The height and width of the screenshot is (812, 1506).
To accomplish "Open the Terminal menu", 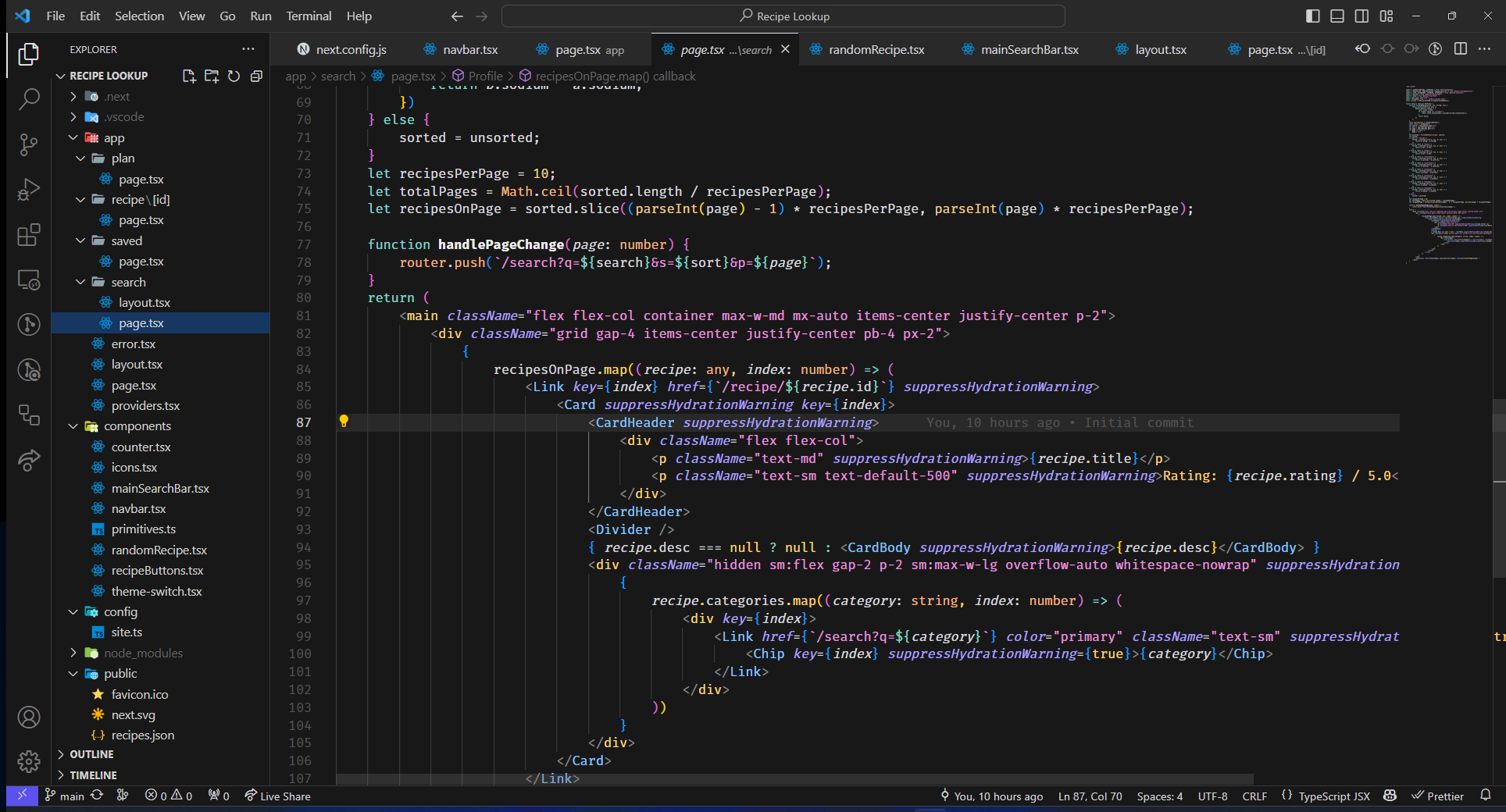I will (308, 16).
